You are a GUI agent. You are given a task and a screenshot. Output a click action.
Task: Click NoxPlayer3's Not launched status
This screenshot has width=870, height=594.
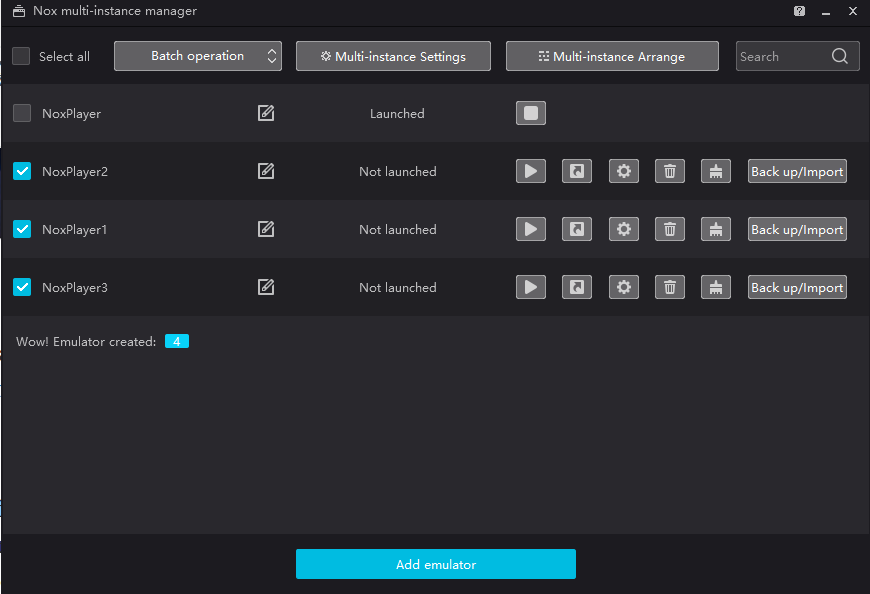click(x=398, y=288)
